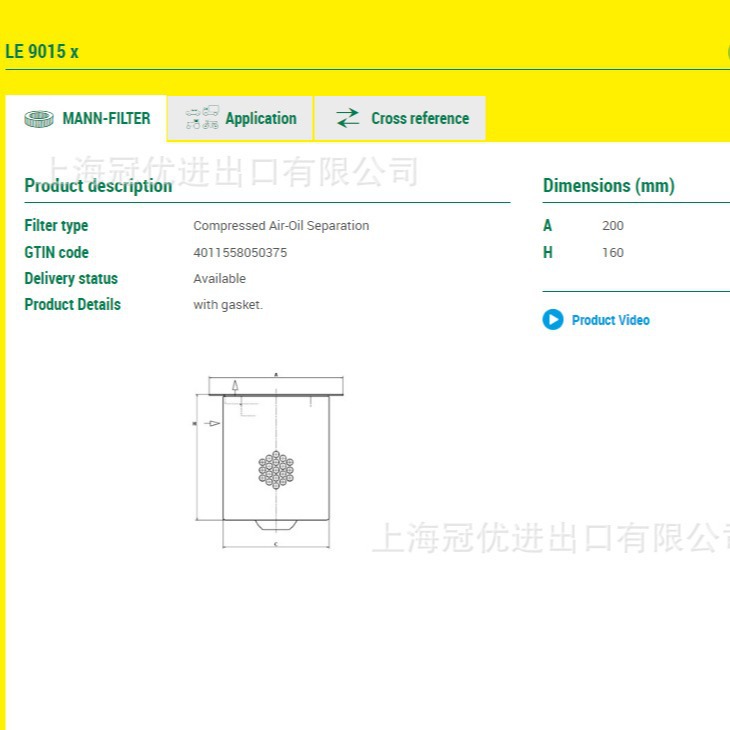730x730 pixels.
Task: Click the Product description heading
Action: [98, 186]
